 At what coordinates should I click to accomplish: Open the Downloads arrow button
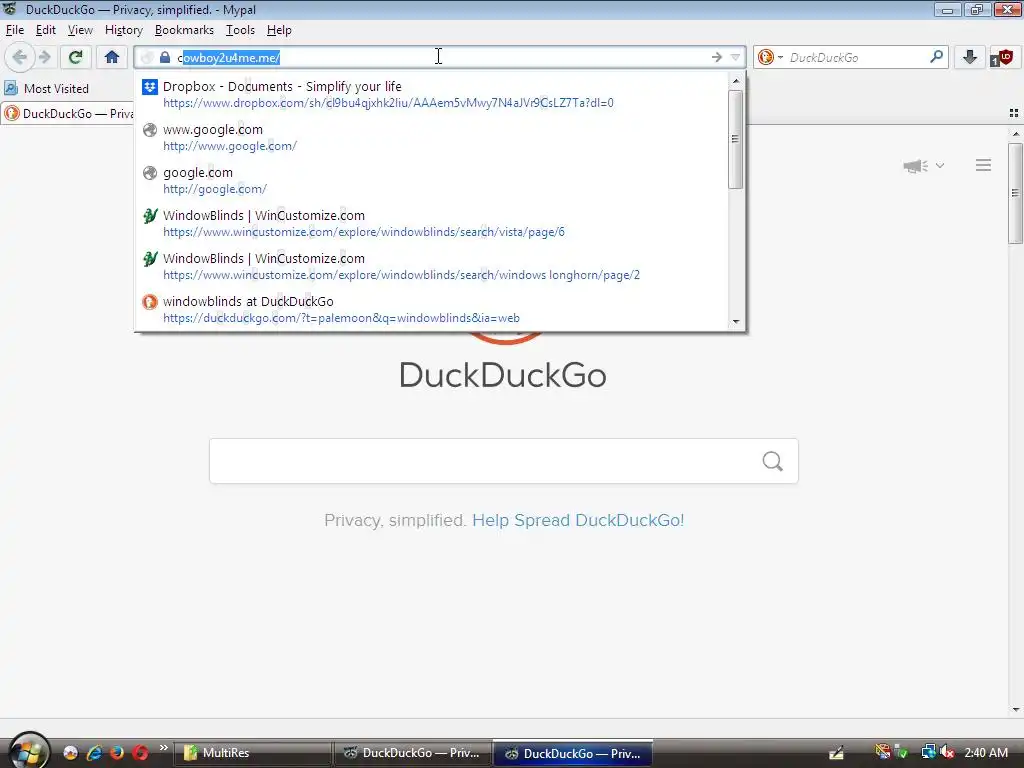coord(970,57)
